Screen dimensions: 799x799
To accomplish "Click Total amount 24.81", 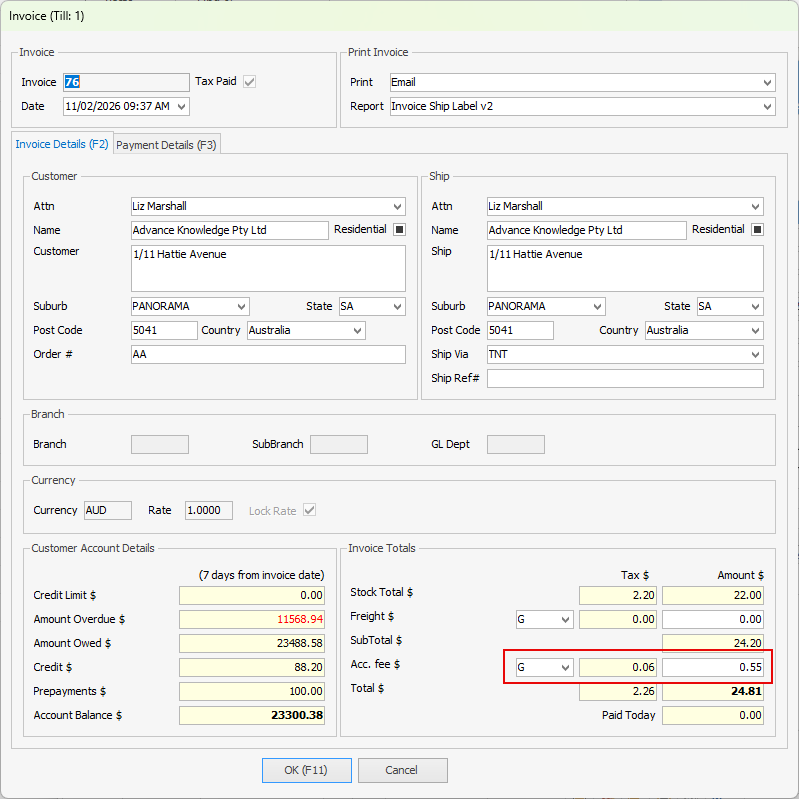I will pyautogui.click(x=712, y=691).
